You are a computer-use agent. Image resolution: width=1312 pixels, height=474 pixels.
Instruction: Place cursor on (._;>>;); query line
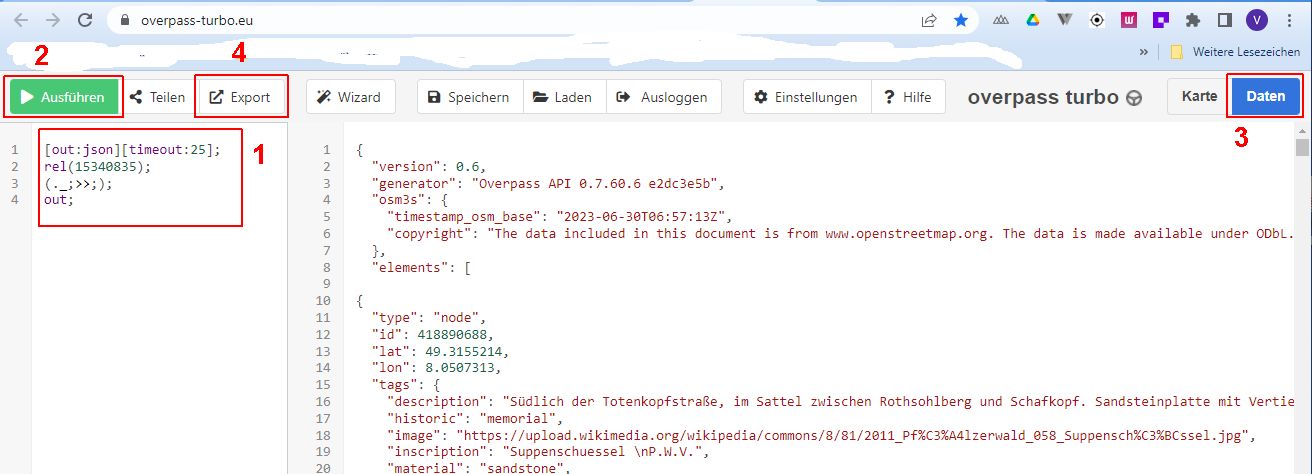(x=79, y=183)
